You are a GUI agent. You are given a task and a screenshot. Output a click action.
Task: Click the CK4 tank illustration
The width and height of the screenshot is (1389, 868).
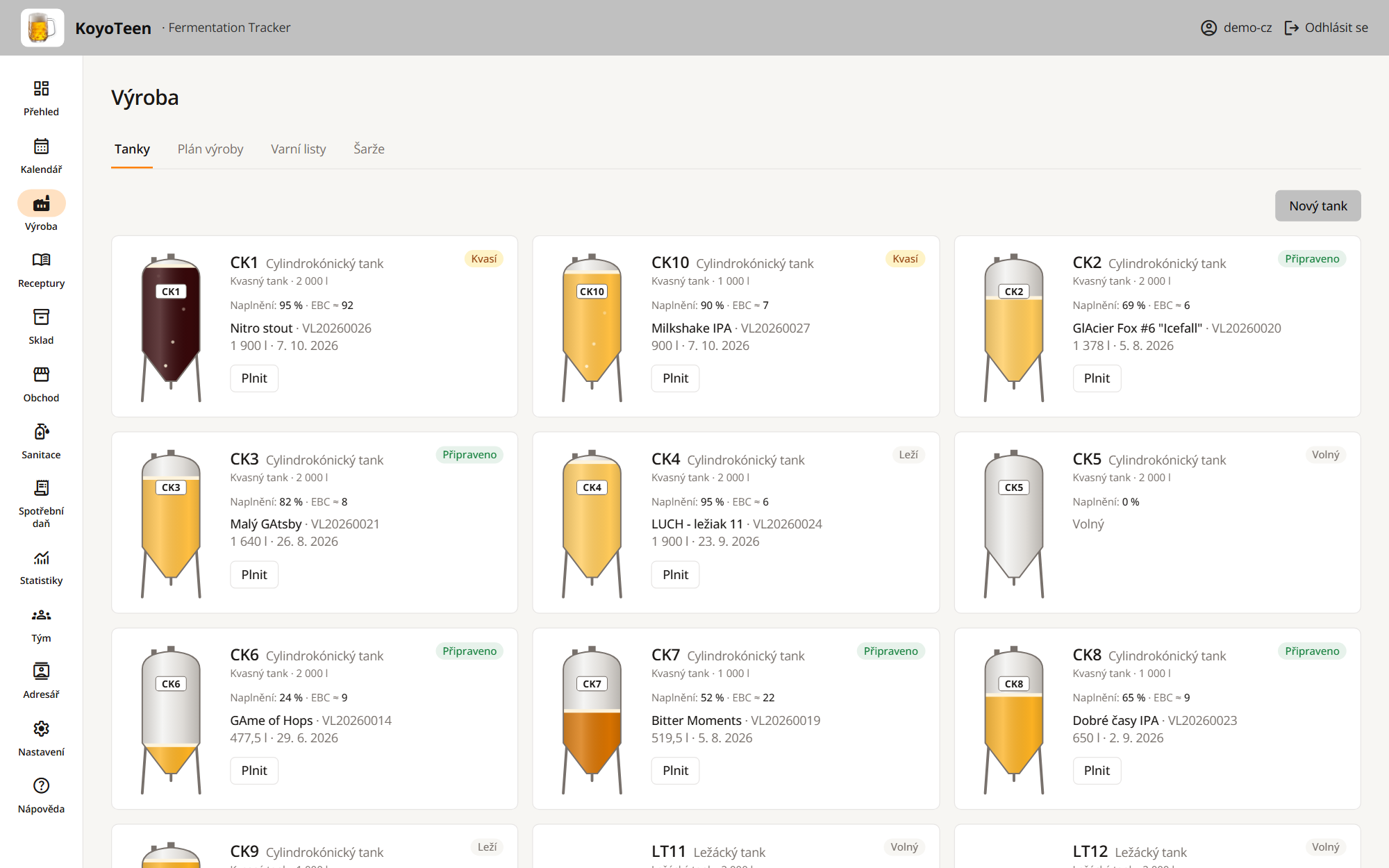click(x=592, y=524)
